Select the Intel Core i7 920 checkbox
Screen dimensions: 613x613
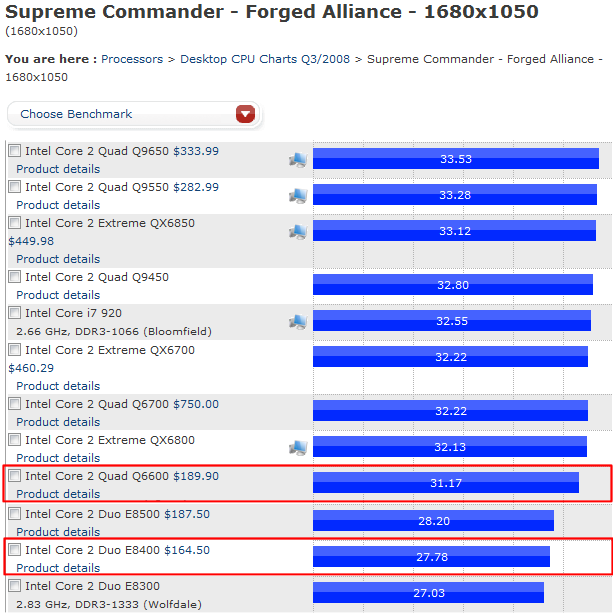point(14,312)
